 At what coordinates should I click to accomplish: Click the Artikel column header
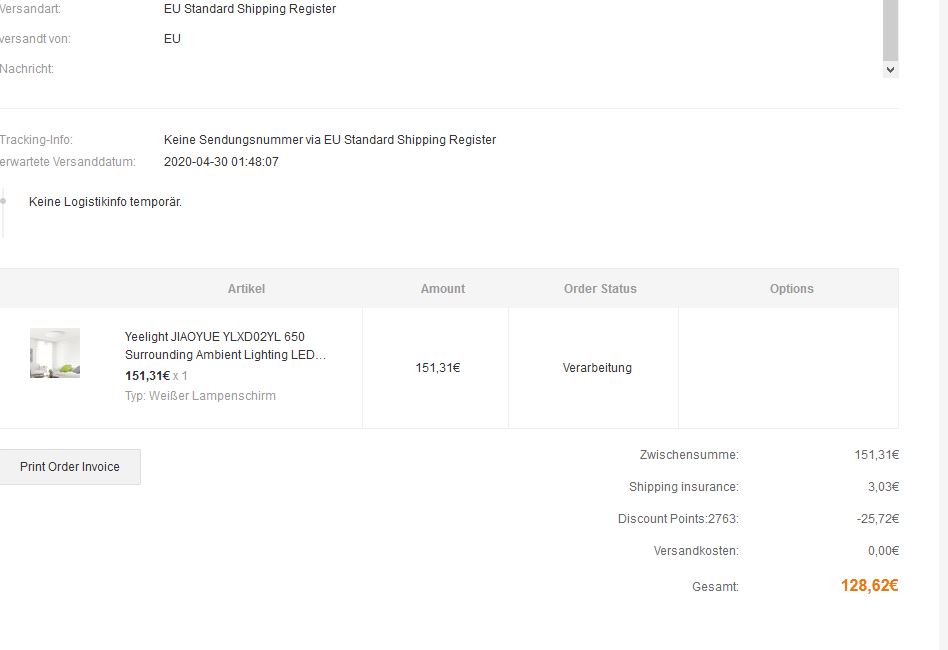(246, 289)
